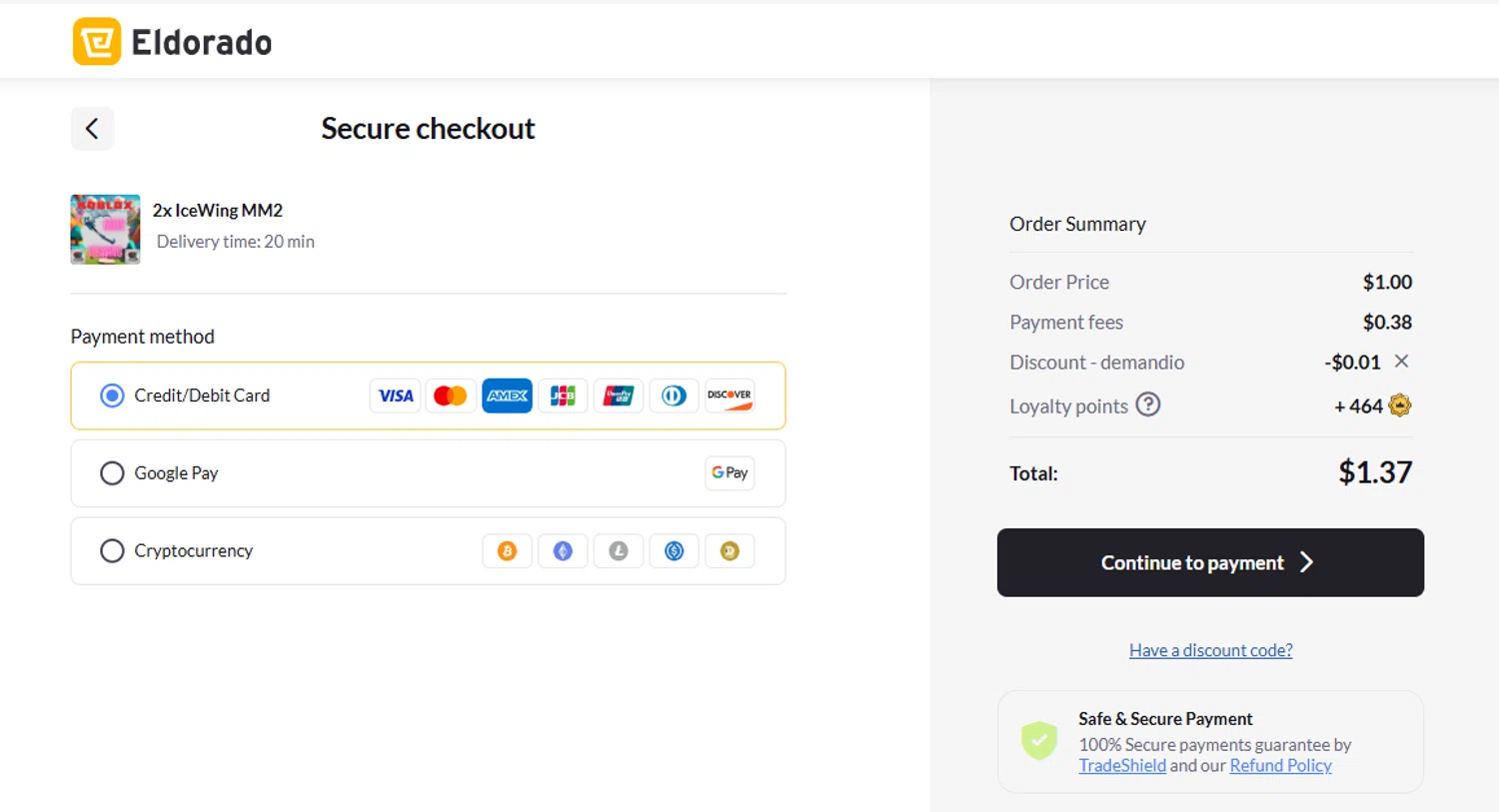Click the Eldorado logo icon
The width and height of the screenshot is (1499, 812).
click(x=97, y=42)
